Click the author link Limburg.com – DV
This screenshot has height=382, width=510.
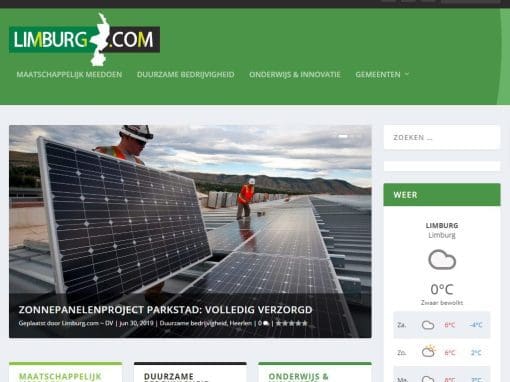click(88, 323)
